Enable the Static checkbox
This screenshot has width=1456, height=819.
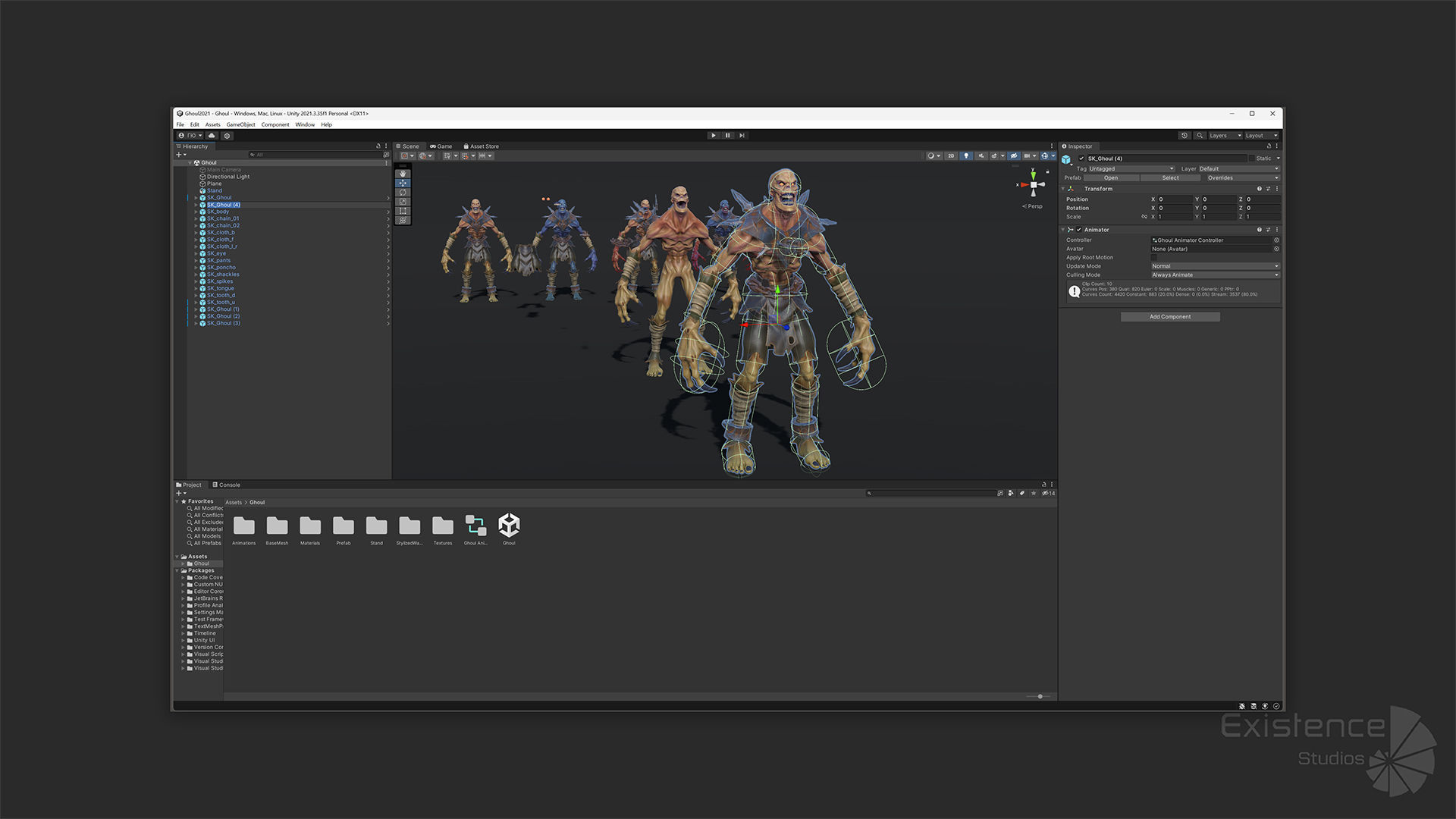pos(1251,158)
